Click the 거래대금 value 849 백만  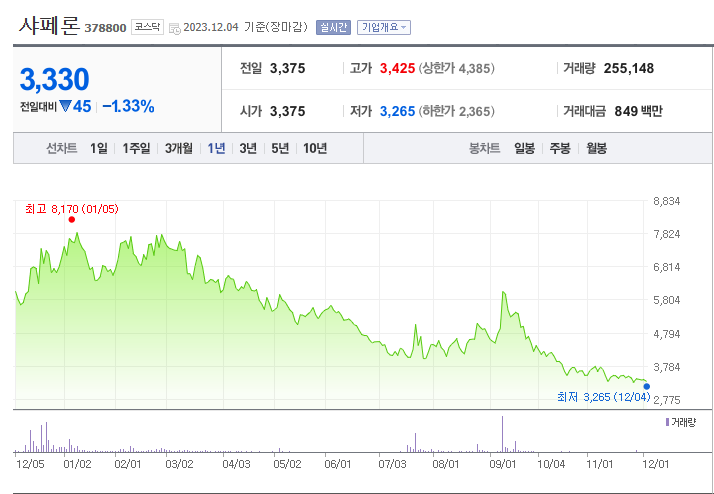(638, 112)
